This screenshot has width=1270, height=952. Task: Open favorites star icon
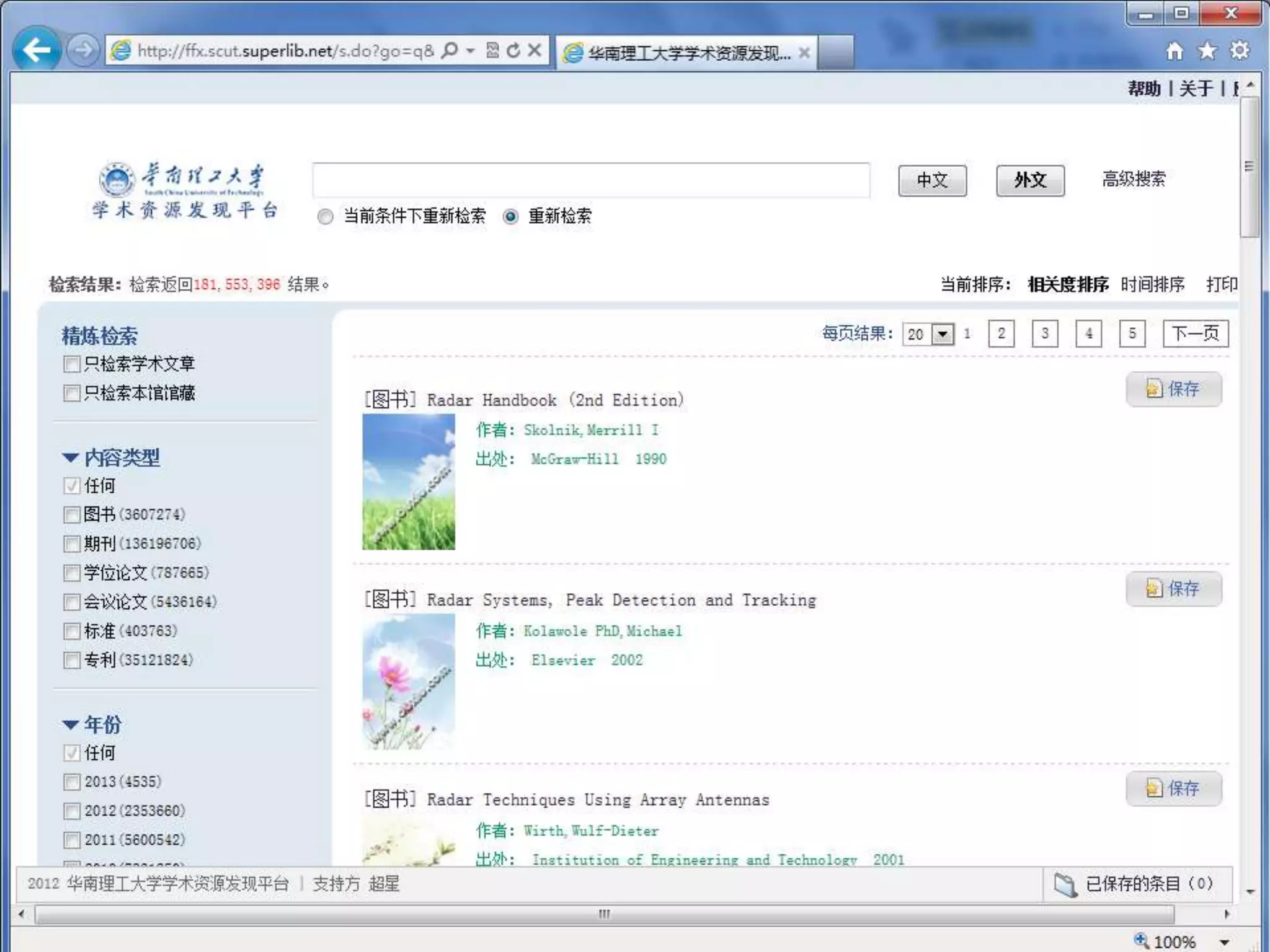coord(1207,51)
